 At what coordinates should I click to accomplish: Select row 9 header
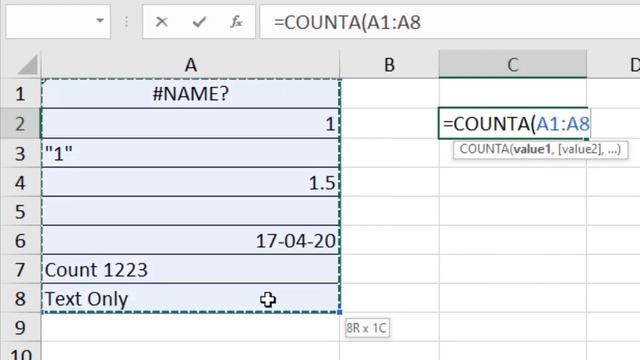pyautogui.click(x=20, y=327)
